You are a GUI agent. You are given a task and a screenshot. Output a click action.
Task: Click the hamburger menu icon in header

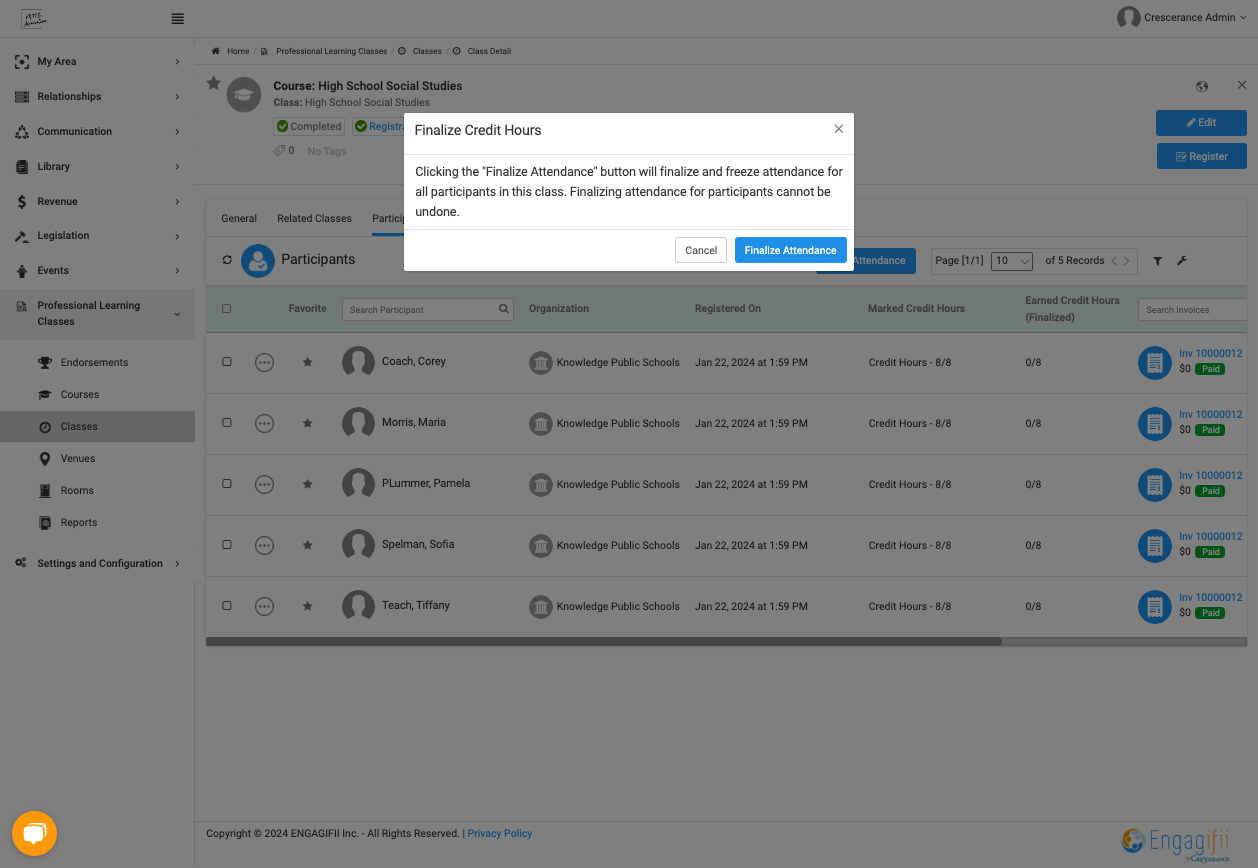pos(178,18)
